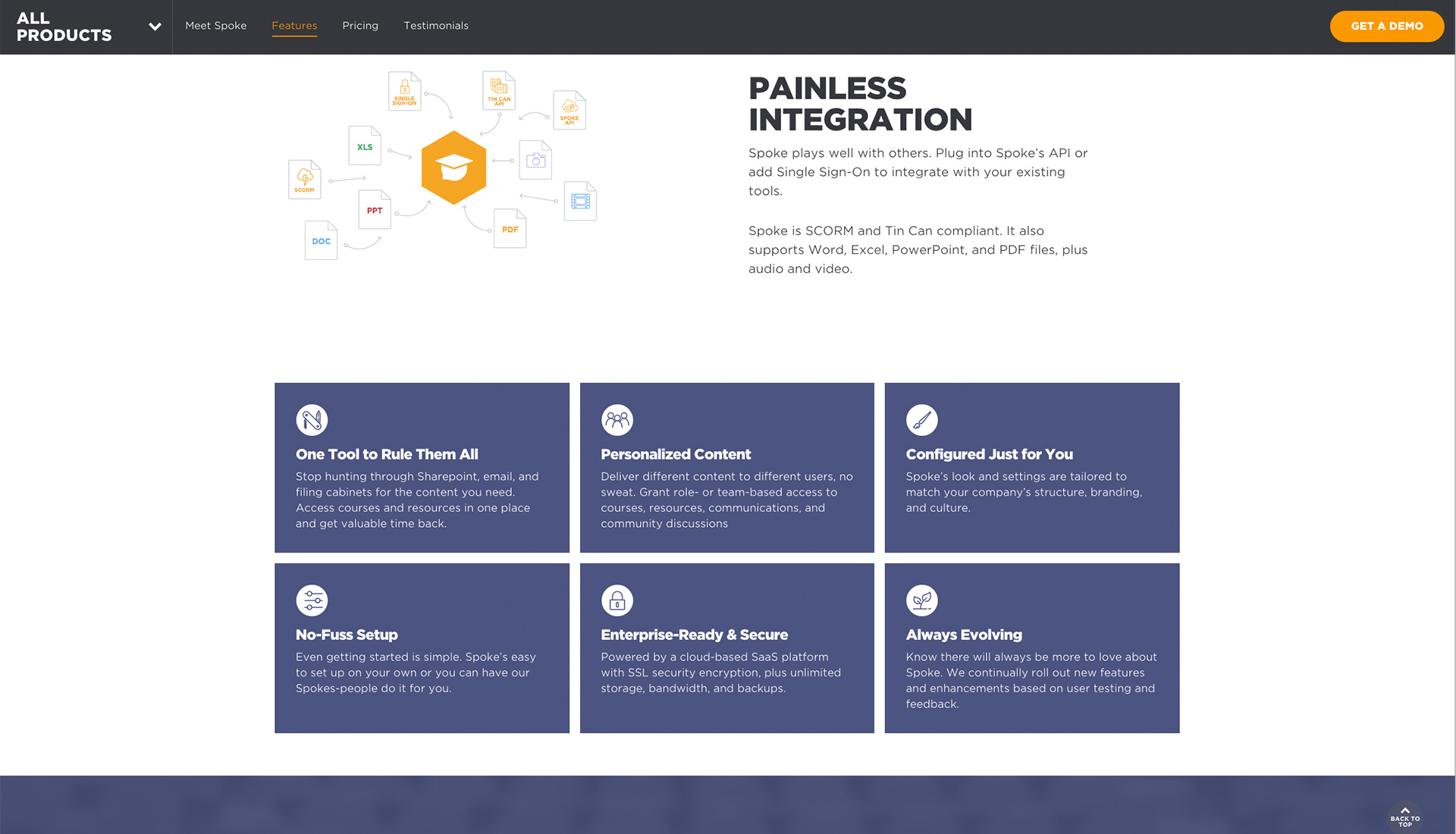Image resolution: width=1456 pixels, height=834 pixels.
Task: Click the Meet Spoke menu item
Action: 215,26
